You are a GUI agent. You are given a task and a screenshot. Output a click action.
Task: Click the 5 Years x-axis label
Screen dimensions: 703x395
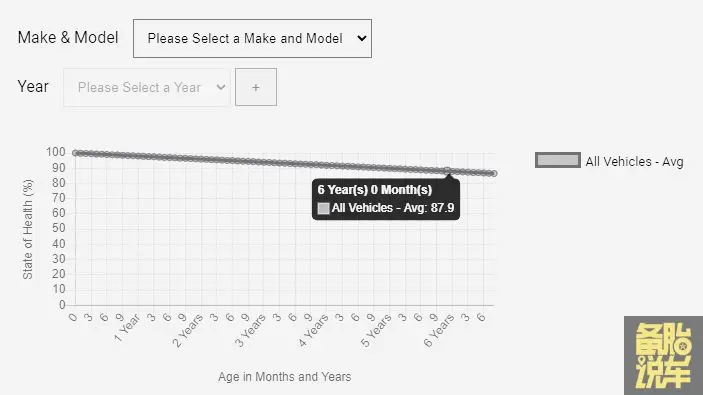pyautogui.click(x=376, y=331)
